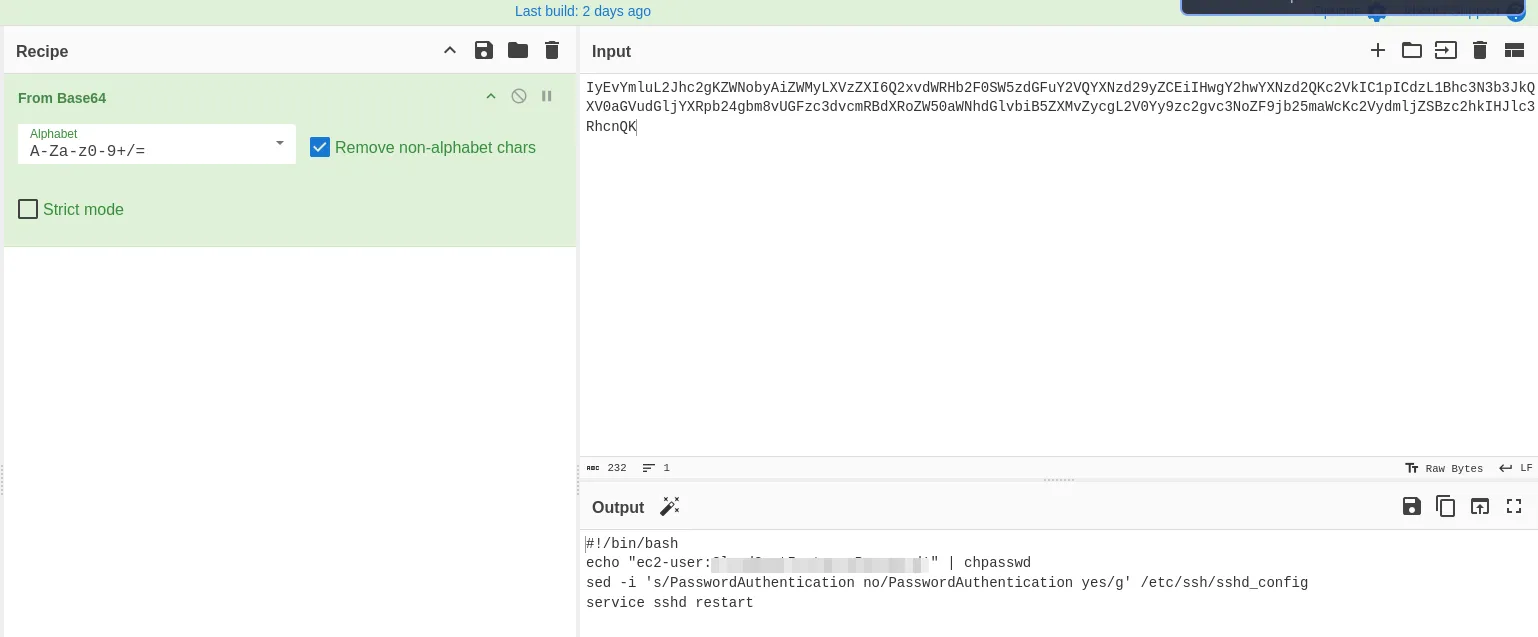The height and width of the screenshot is (637, 1538).
Task: Replace input with output
Action: click(1480, 507)
